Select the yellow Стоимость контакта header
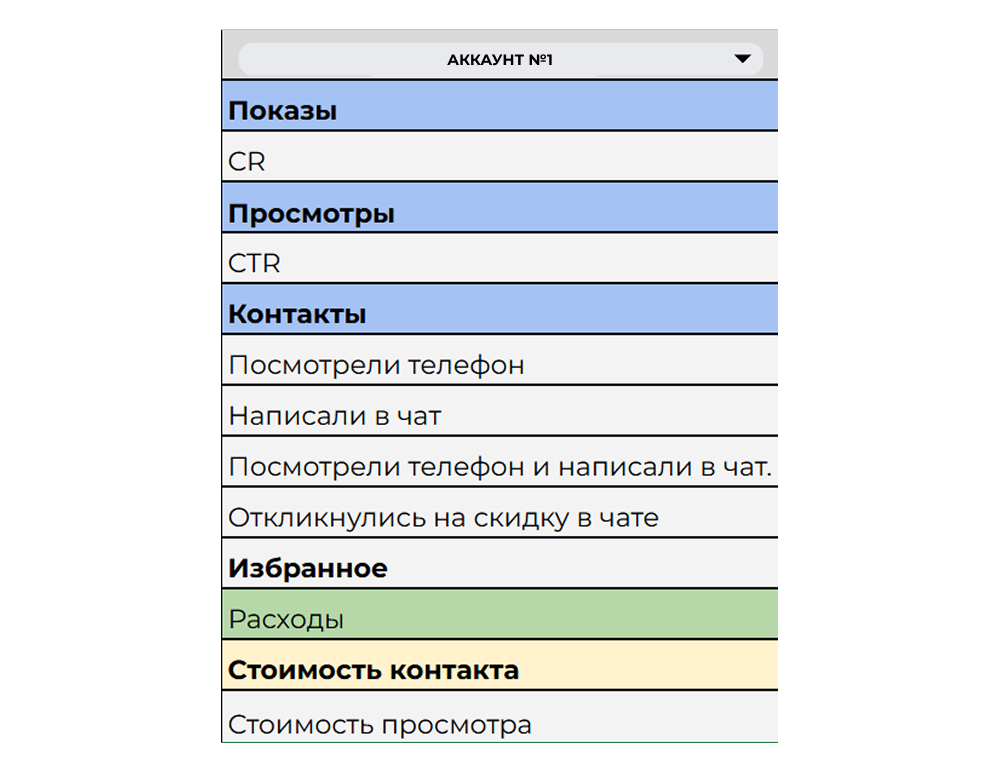Image resolution: width=1000 pixels, height=771 pixels. pos(500,668)
